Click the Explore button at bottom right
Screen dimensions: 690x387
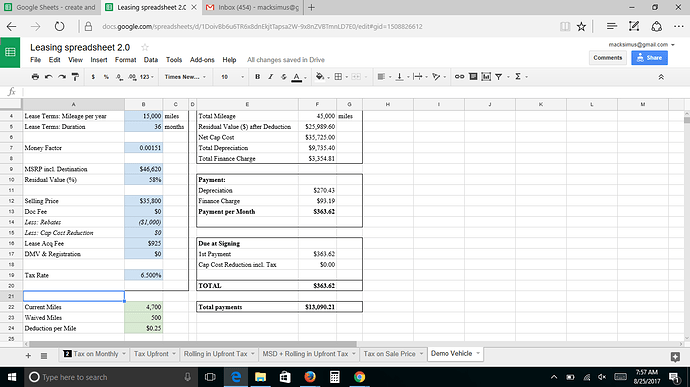point(675,357)
